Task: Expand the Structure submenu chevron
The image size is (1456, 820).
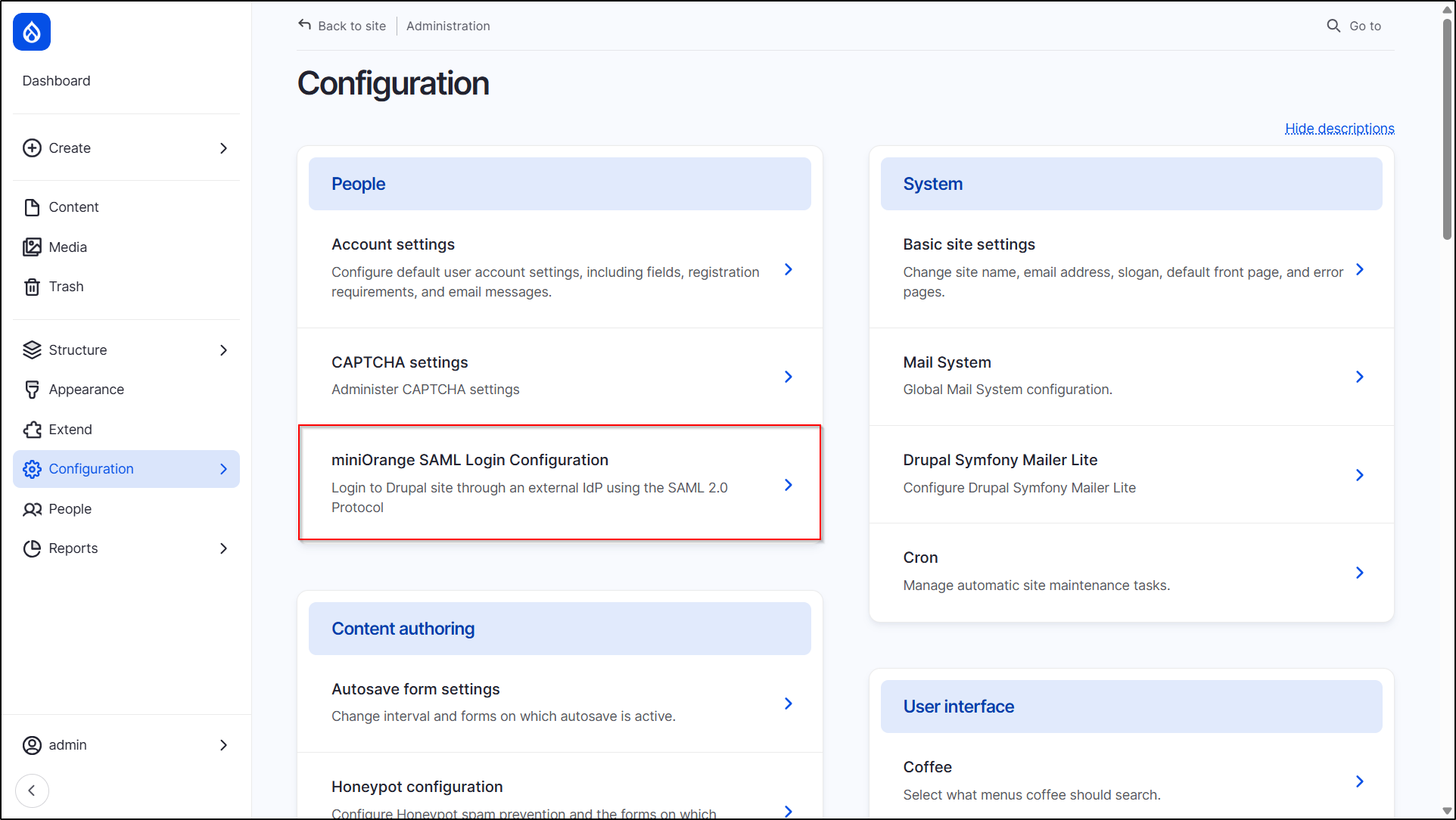Action: point(223,349)
